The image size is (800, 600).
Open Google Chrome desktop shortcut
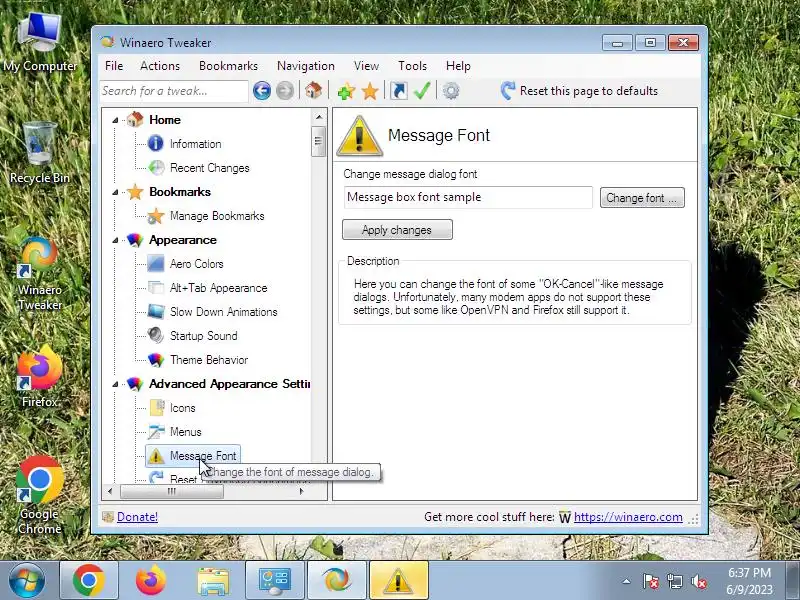pyautogui.click(x=39, y=496)
